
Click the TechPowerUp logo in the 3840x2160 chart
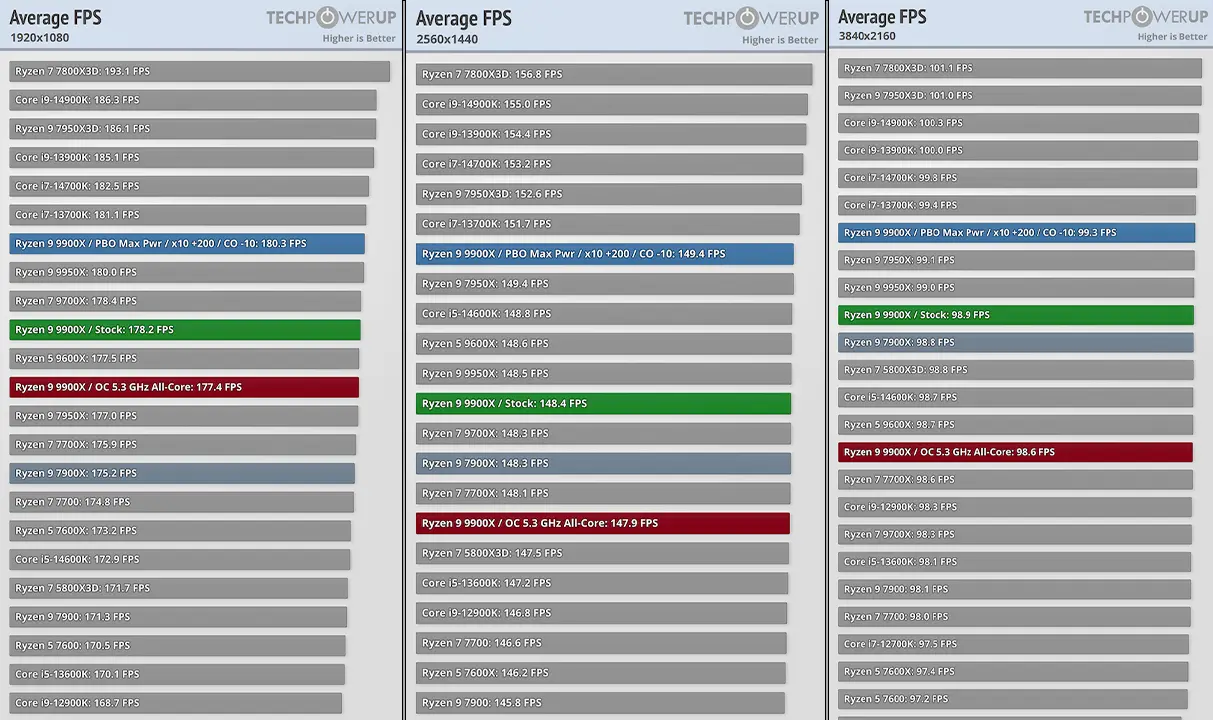pos(1145,17)
